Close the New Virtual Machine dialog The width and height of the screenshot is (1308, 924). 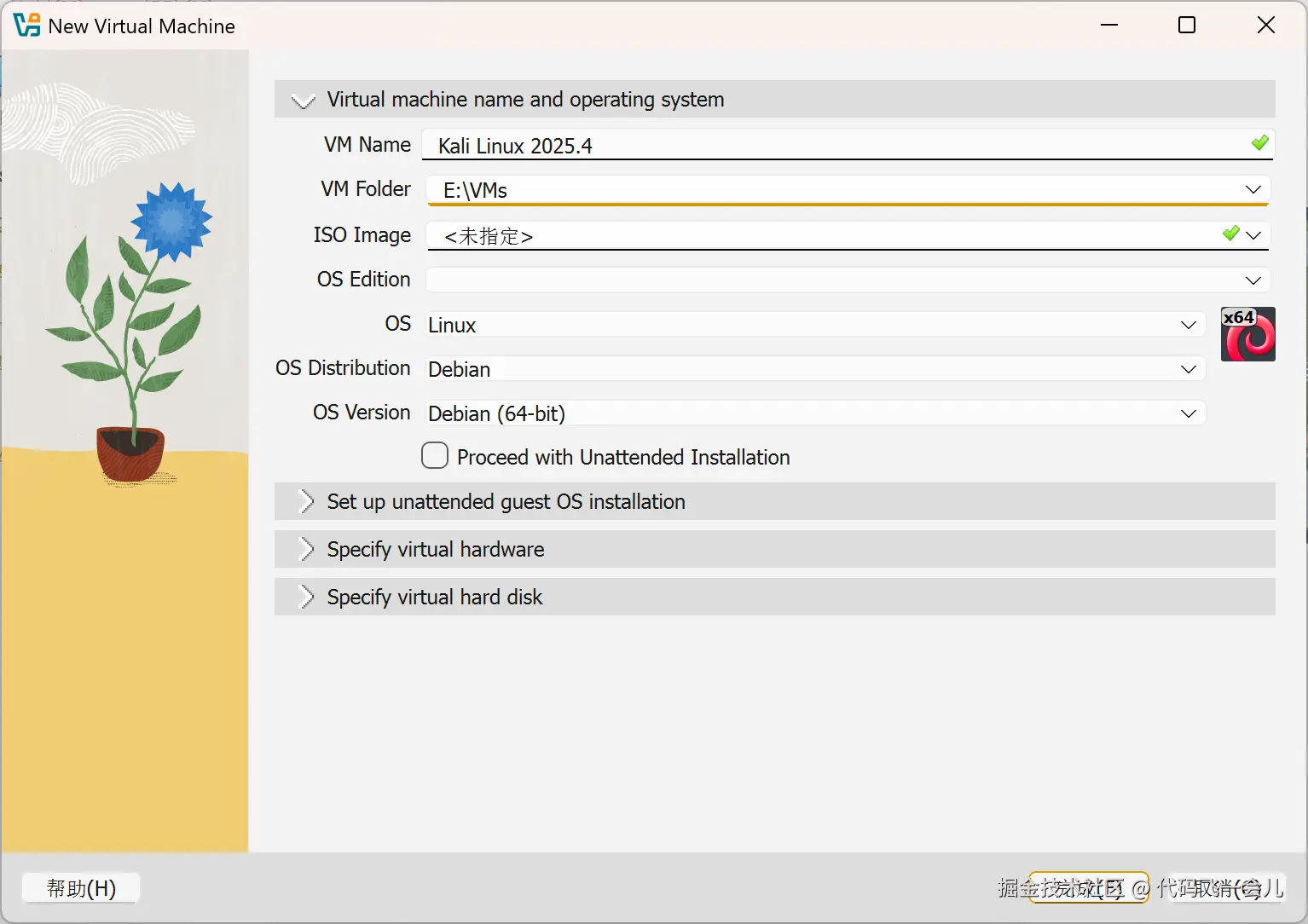[1266, 25]
